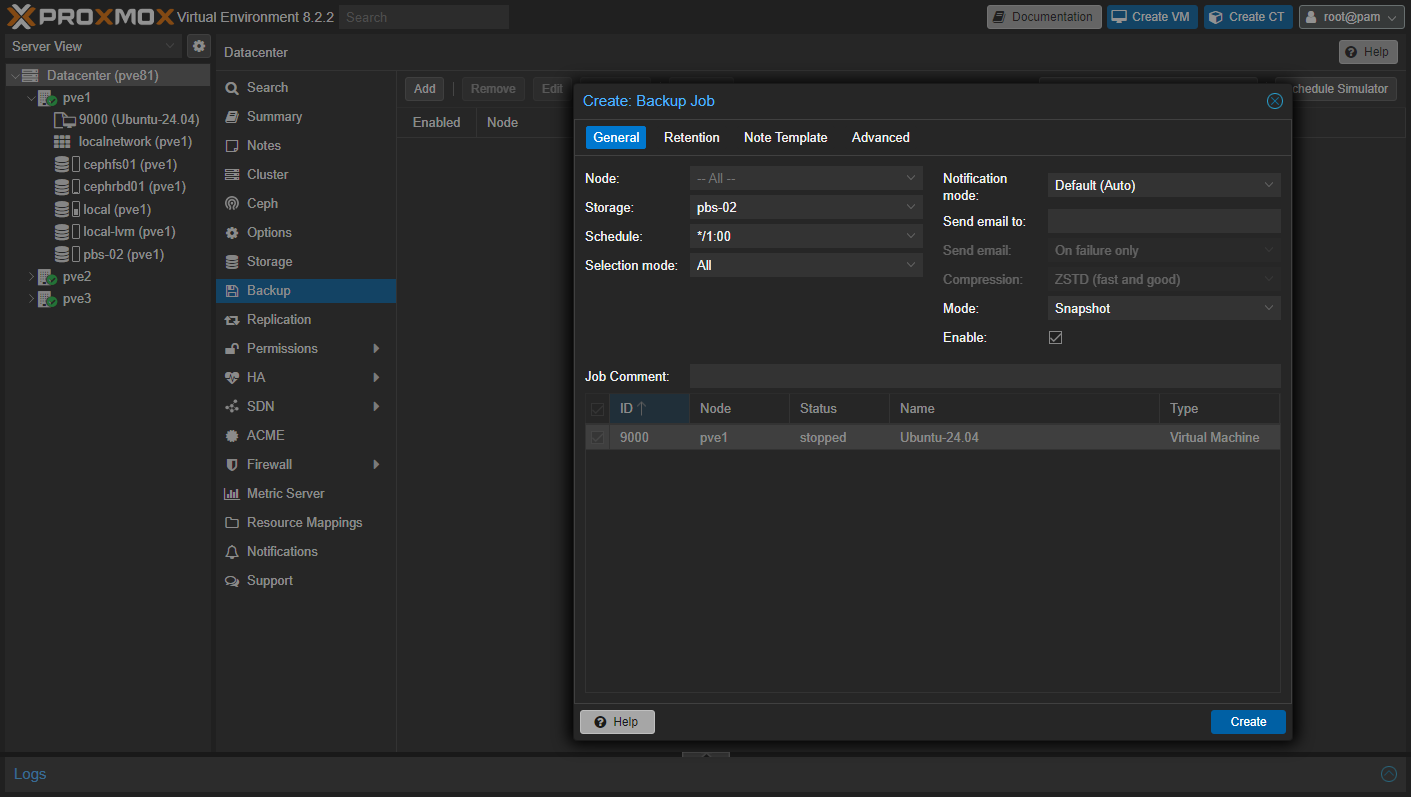
Task: Click the Storage database icon in sidebar
Action: click(x=232, y=262)
